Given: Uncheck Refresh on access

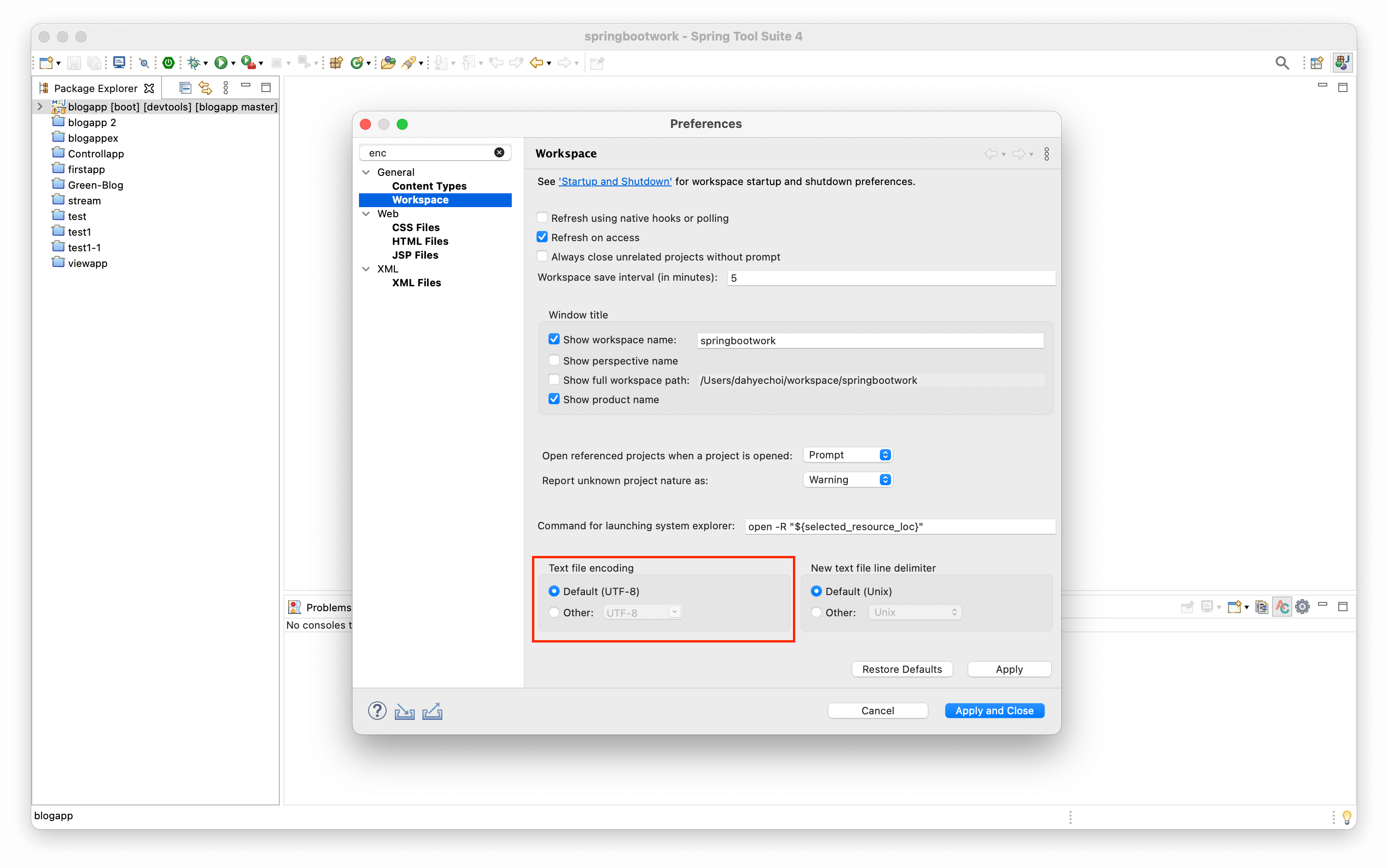Looking at the screenshot, I should coord(542,237).
